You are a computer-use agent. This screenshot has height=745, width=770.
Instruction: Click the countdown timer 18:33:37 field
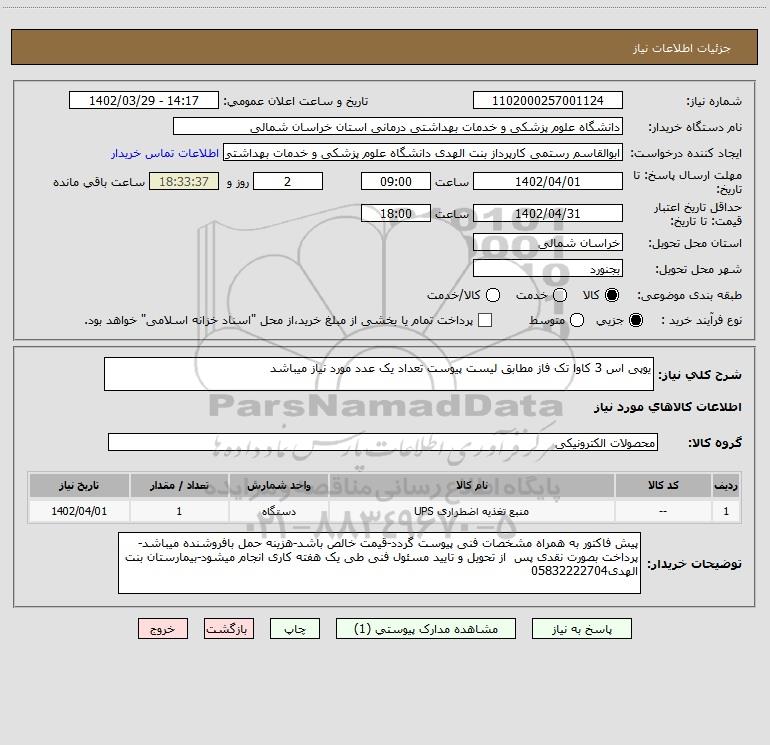184,181
